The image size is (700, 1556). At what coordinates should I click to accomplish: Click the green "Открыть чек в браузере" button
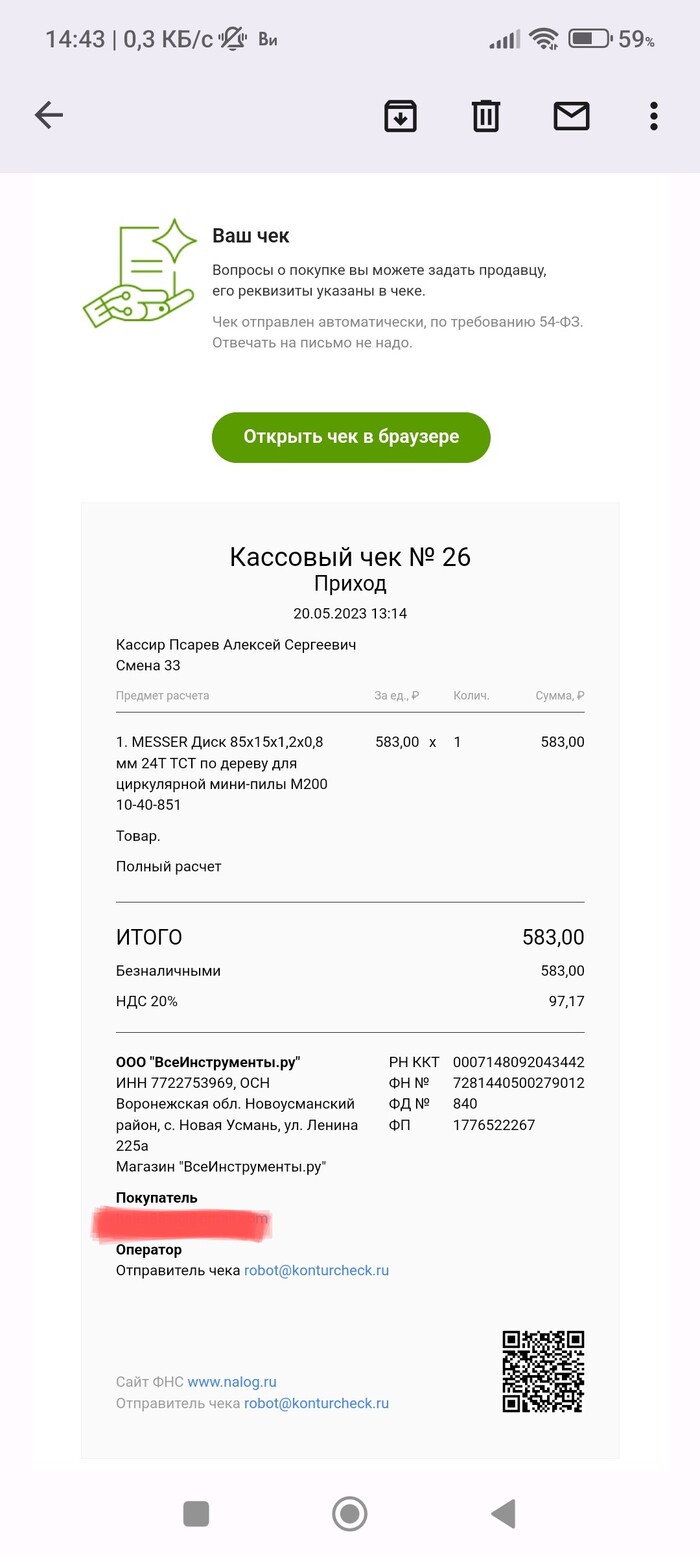pyautogui.click(x=351, y=437)
